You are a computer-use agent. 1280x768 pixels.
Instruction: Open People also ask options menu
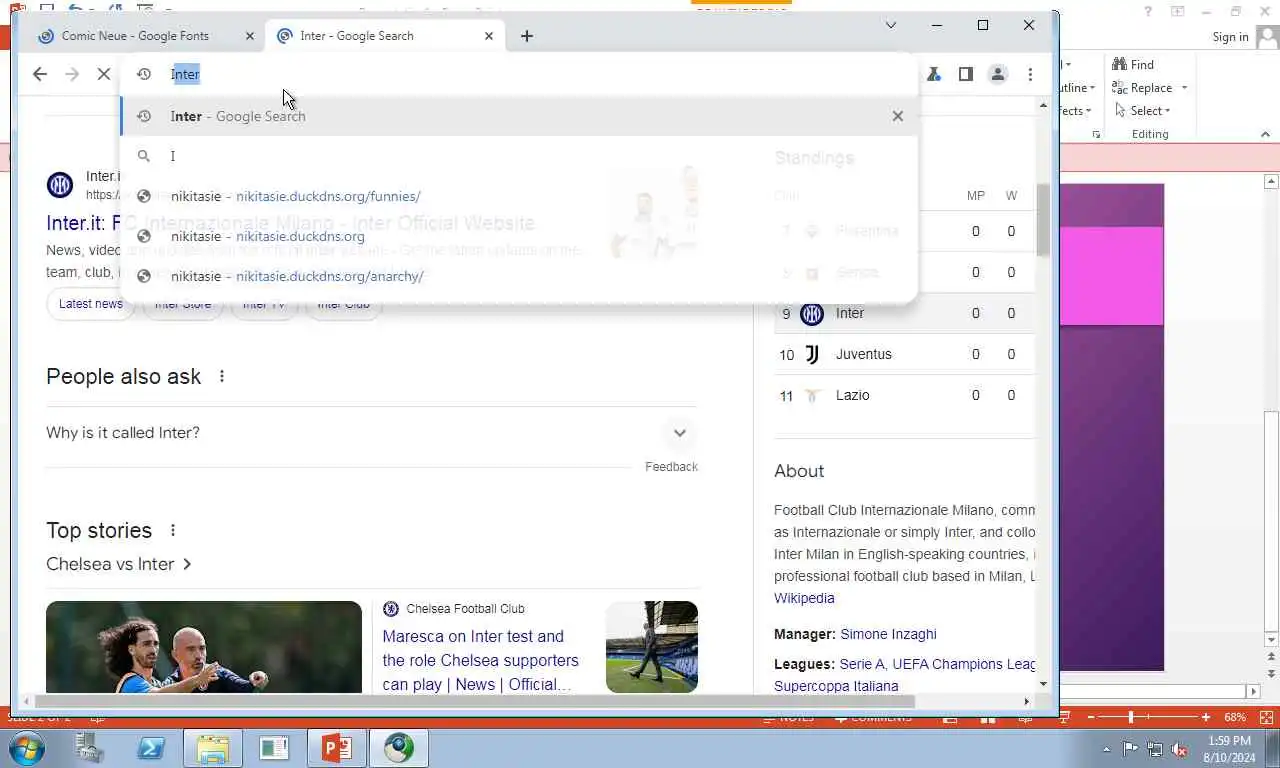tap(222, 376)
